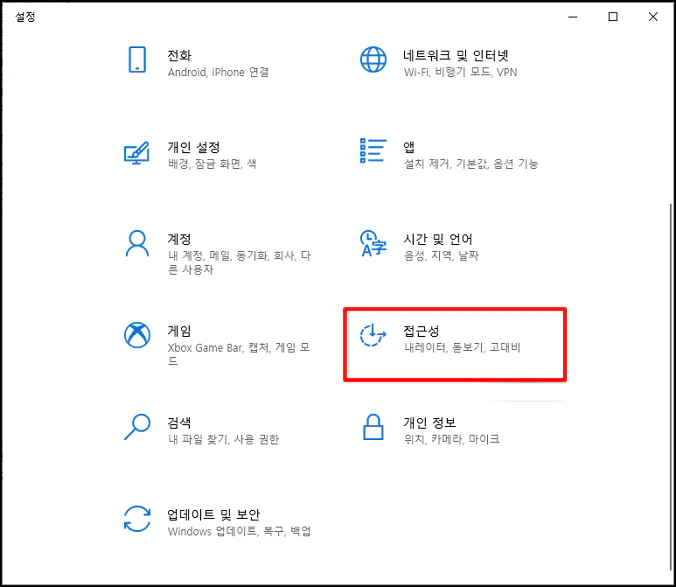Click '설치 제거, 기본값, 옵션 기능' description
The width and height of the screenshot is (676, 587).
471,164
